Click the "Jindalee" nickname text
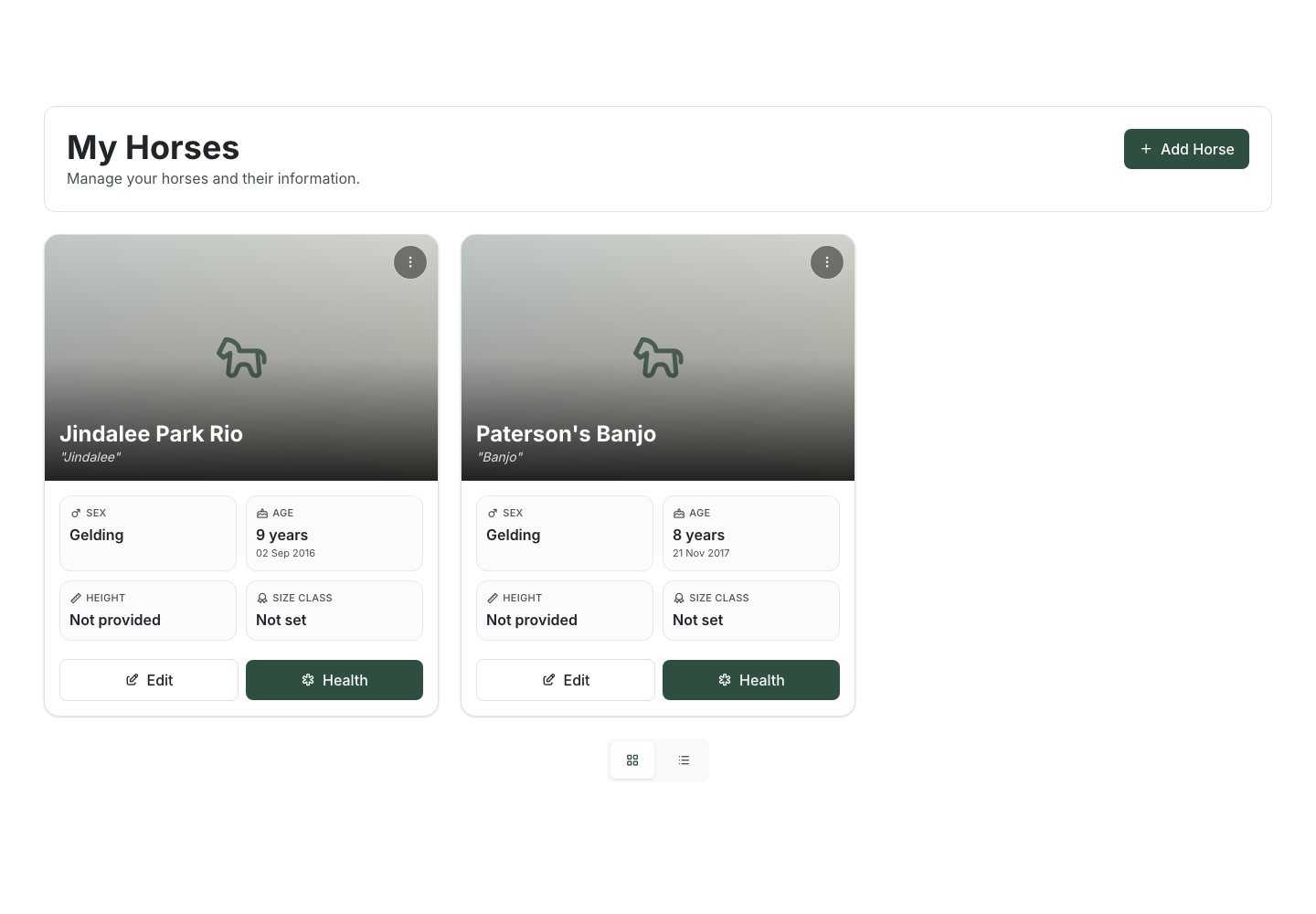The width and height of the screenshot is (1316, 914). (x=90, y=457)
